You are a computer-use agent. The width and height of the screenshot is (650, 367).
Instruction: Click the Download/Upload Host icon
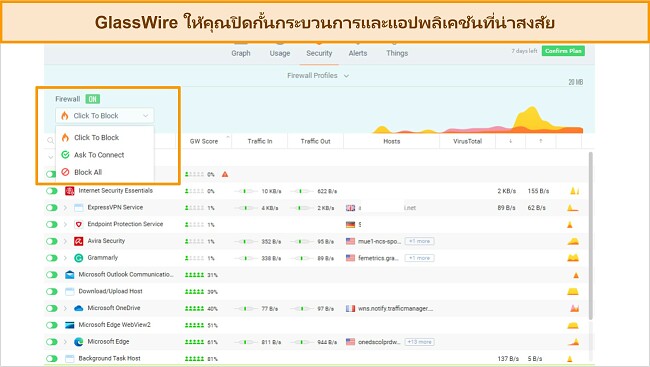[70, 292]
